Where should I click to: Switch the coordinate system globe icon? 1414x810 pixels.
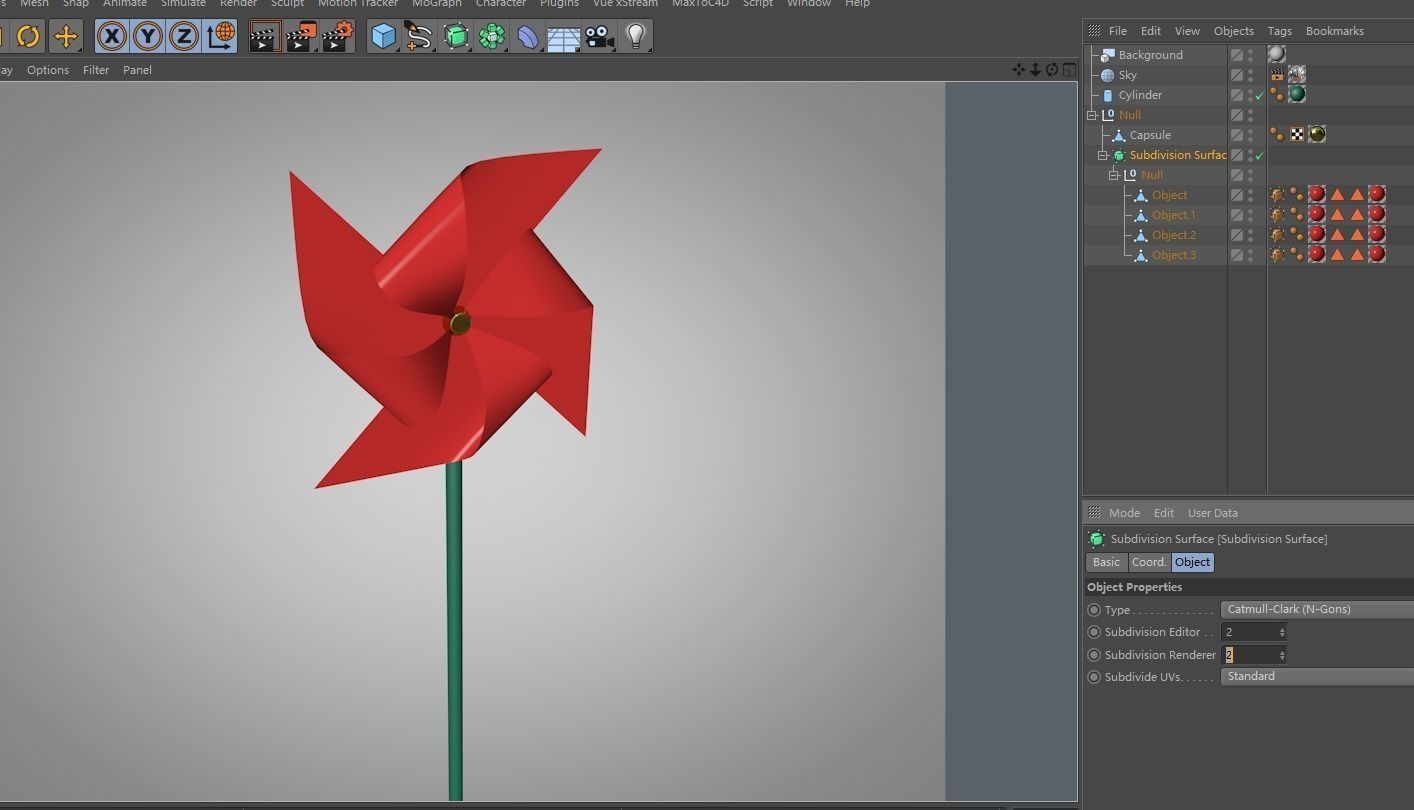pos(220,37)
